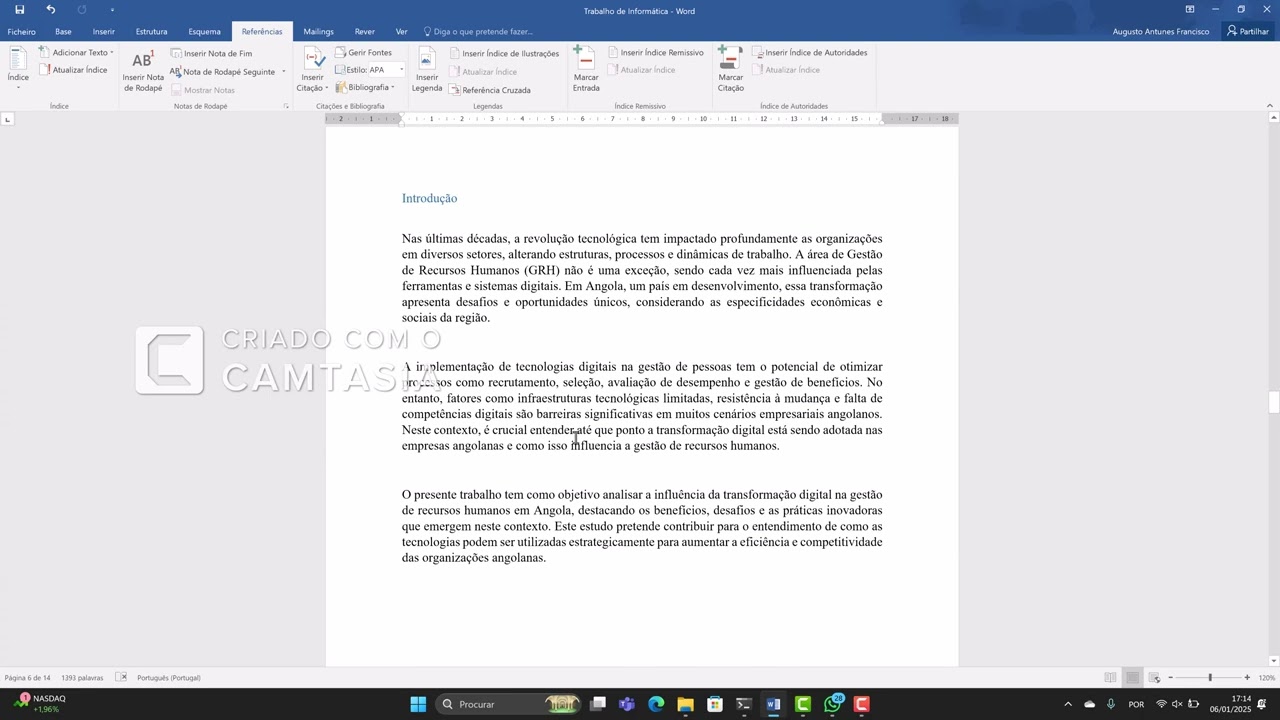This screenshot has height=720, width=1280.
Task: Click the 'Página 6 de 14' page indicator
Action: coord(28,678)
